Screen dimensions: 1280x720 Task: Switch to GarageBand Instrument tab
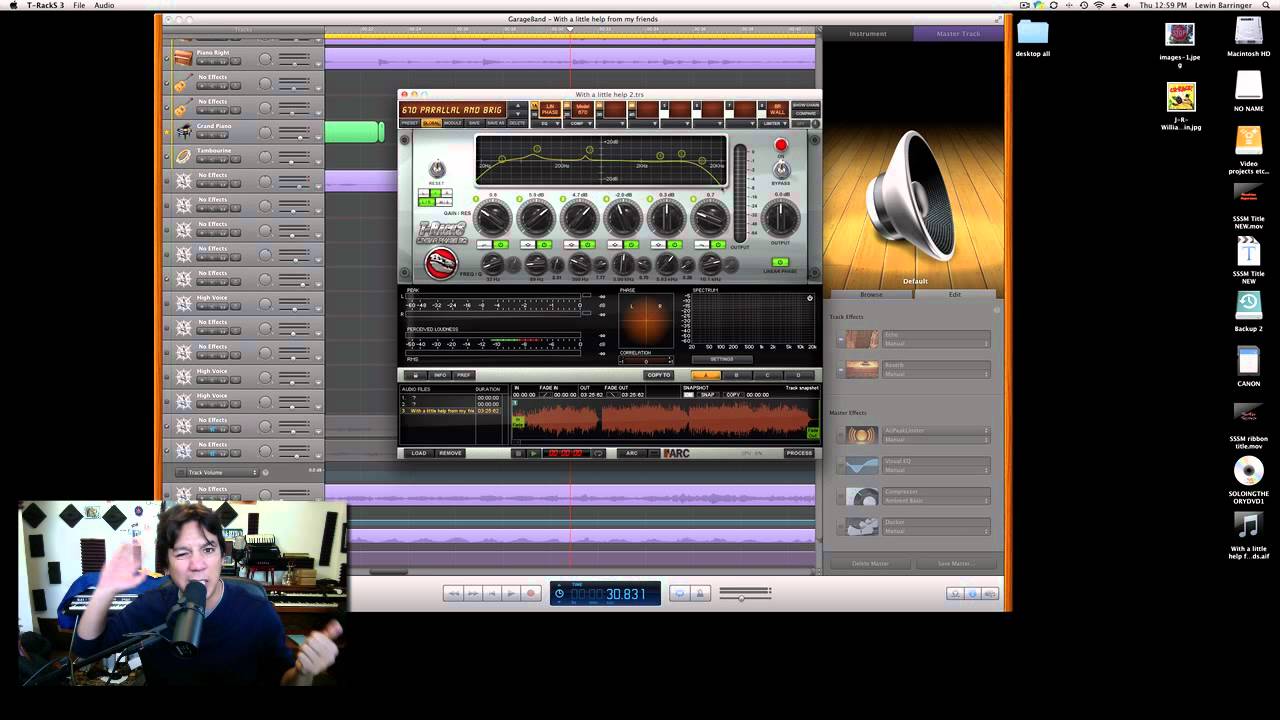click(868, 34)
